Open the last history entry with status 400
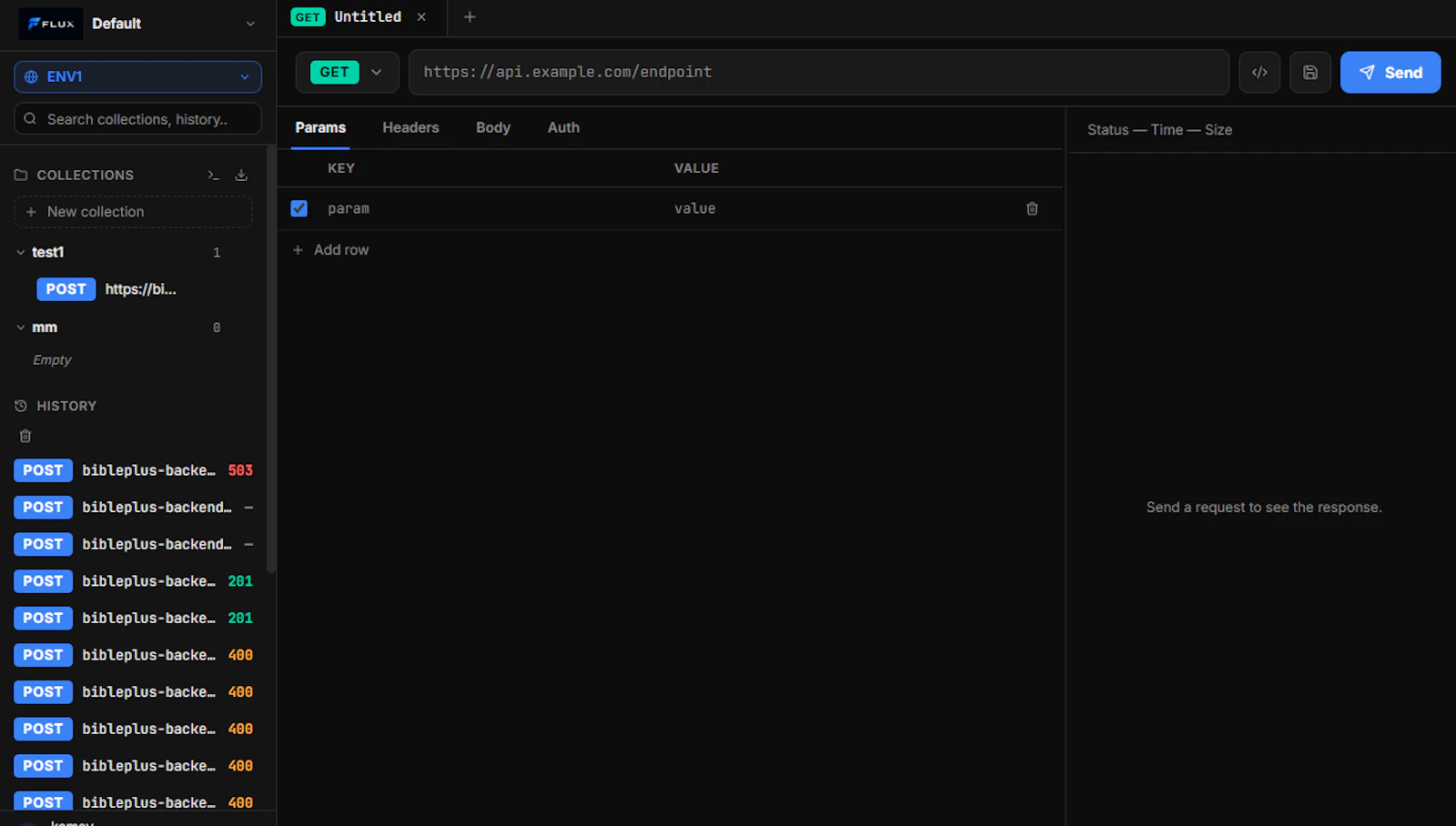 (134, 802)
